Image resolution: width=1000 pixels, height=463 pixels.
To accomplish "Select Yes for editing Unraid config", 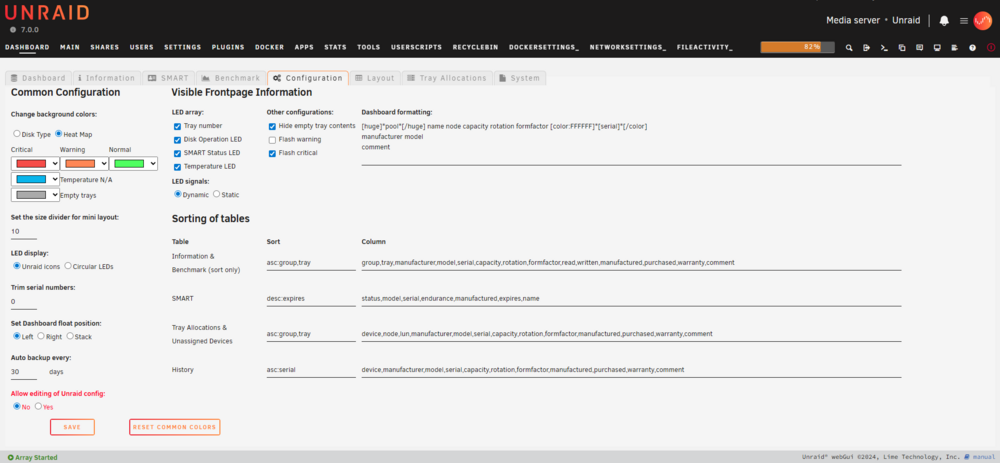I will pyautogui.click(x=38, y=406).
